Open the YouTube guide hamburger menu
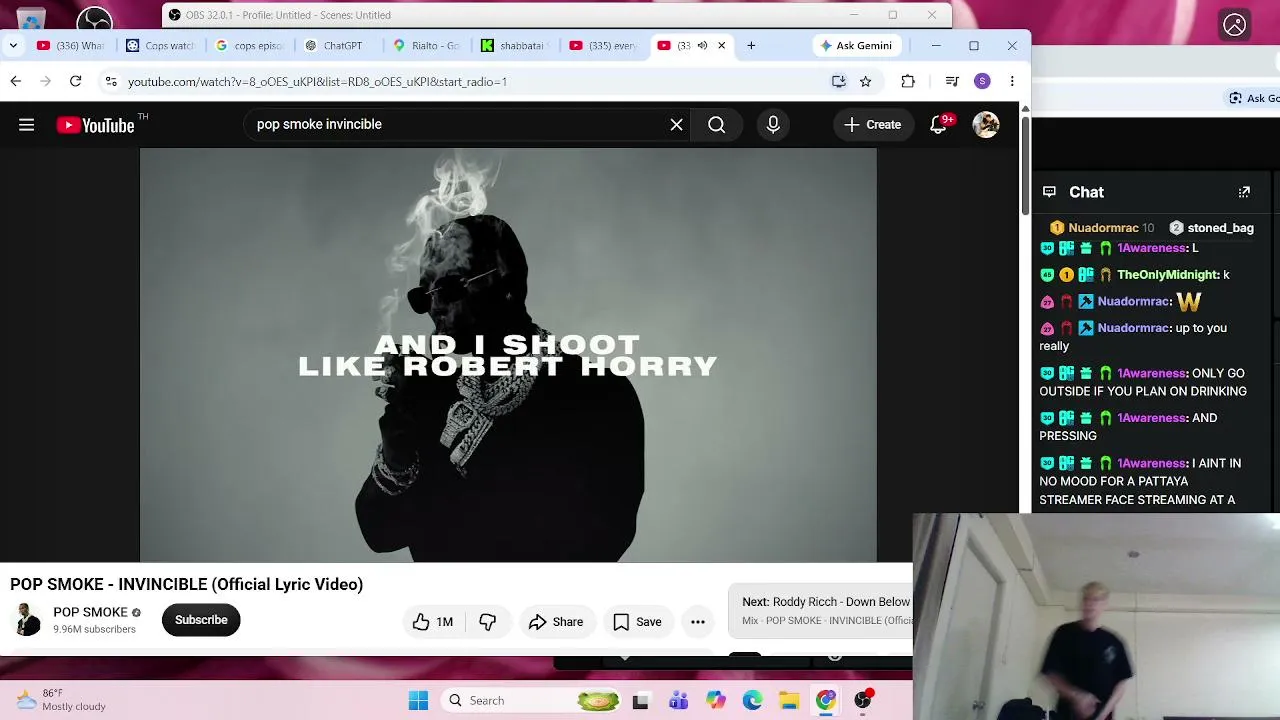 click(x=27, y=125)
